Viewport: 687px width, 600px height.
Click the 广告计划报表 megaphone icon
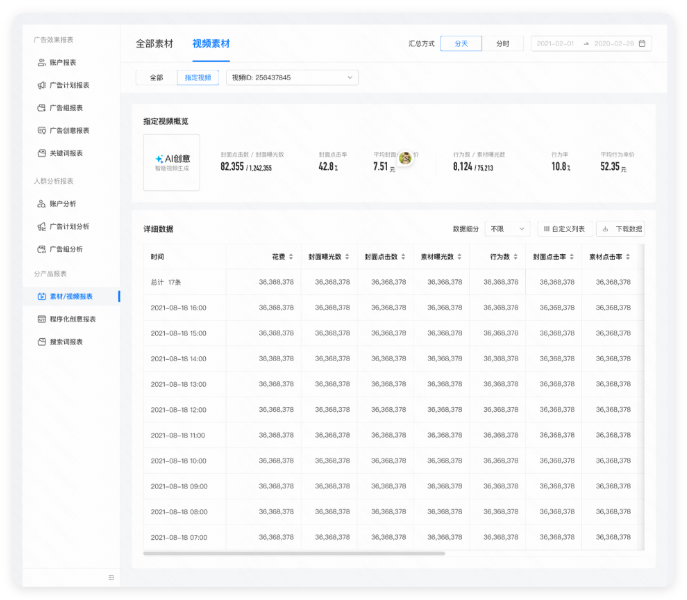pyautogui.click(x=40, y=85)
